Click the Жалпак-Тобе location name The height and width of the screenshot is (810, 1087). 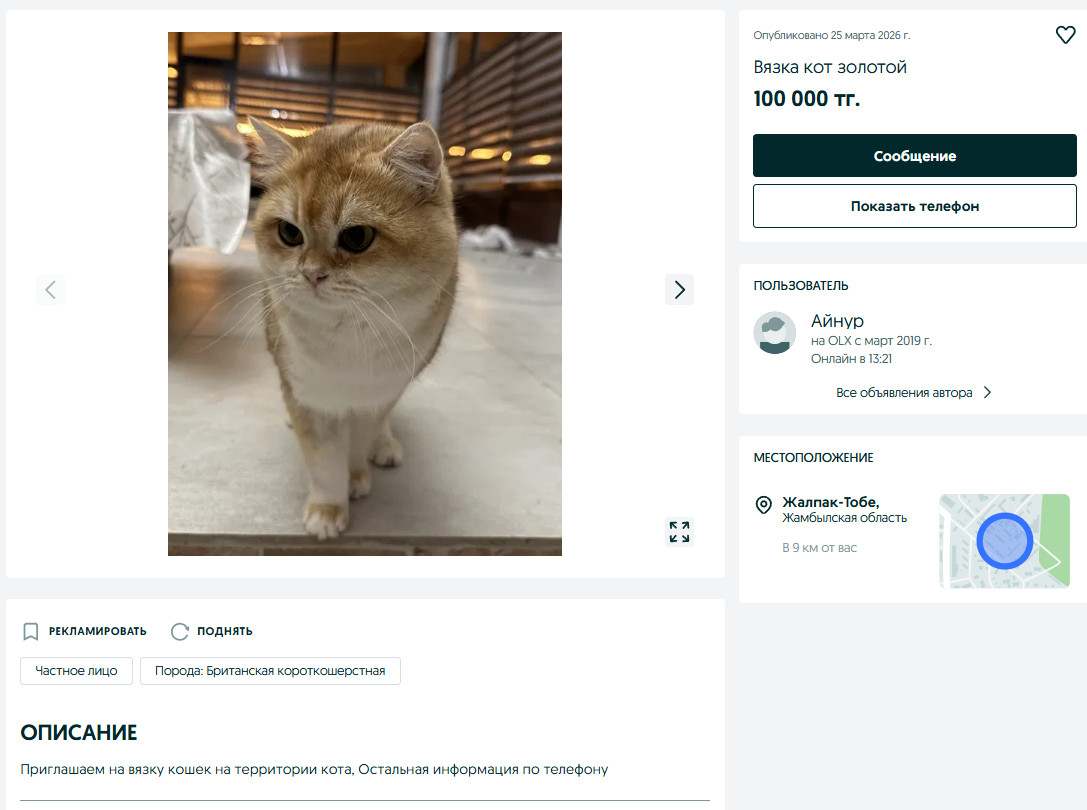(830, 502)
